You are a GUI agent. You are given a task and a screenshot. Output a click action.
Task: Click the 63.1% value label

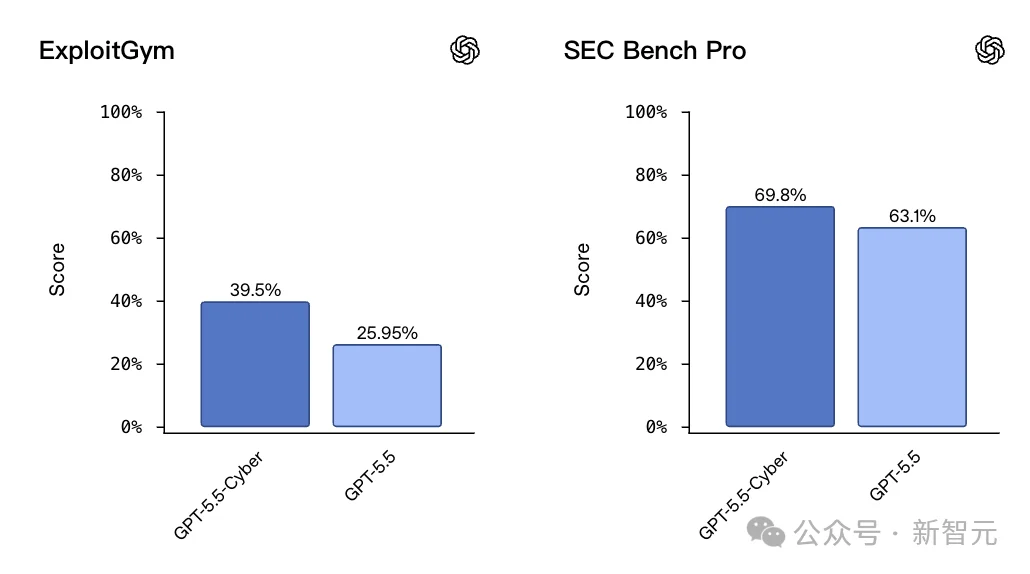[x=912, y=216]
